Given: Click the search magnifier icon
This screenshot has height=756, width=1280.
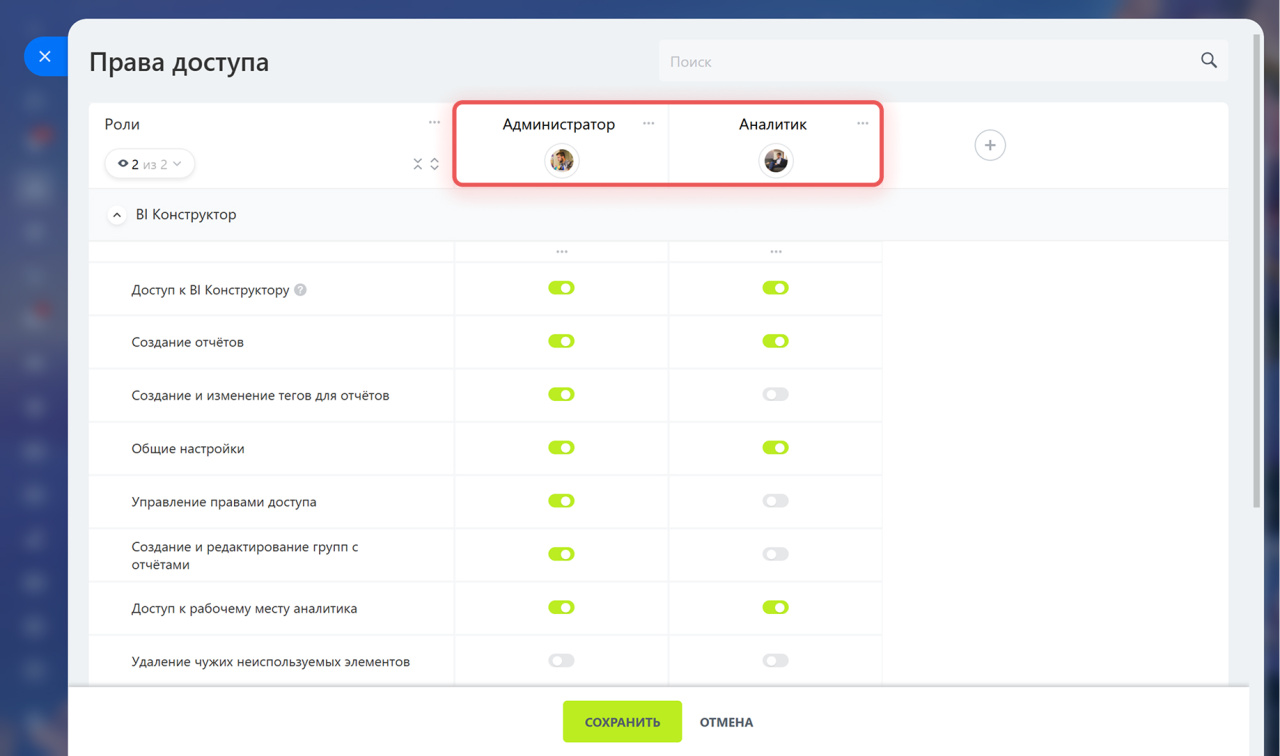Looking at the screenshot, I should pyautogui.click(x=1209, y=61).
